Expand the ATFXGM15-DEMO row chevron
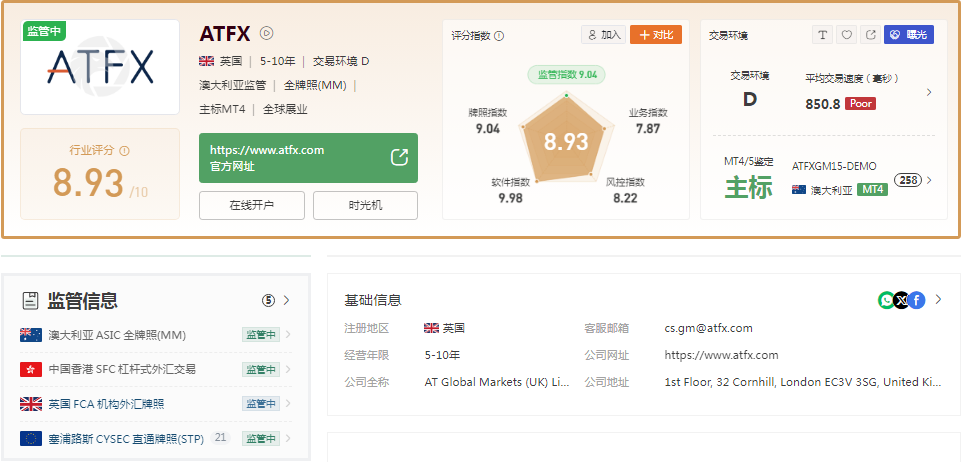Screen dimensions: 963x462 tap(929, 180)
